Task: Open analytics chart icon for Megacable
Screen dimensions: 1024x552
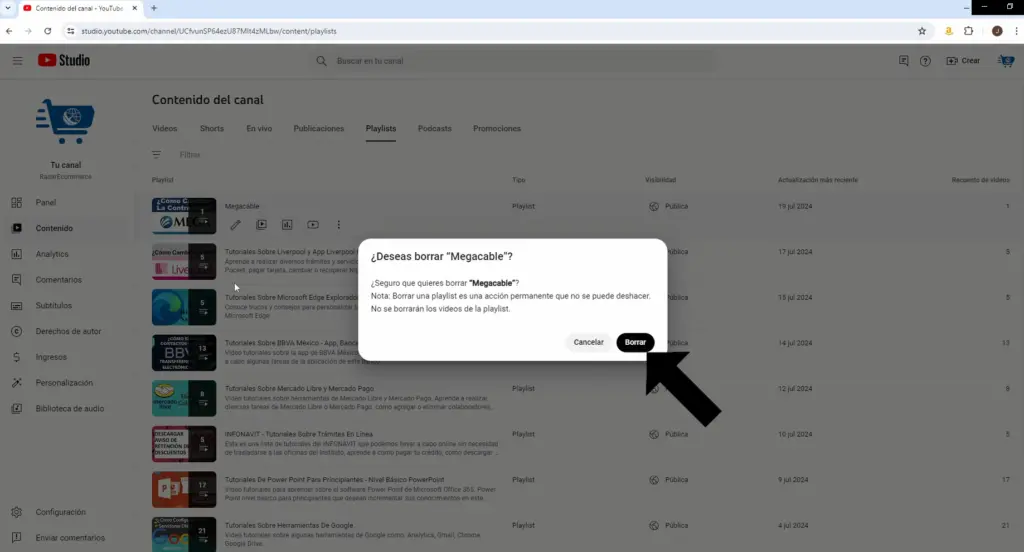Action: [287, 225]
